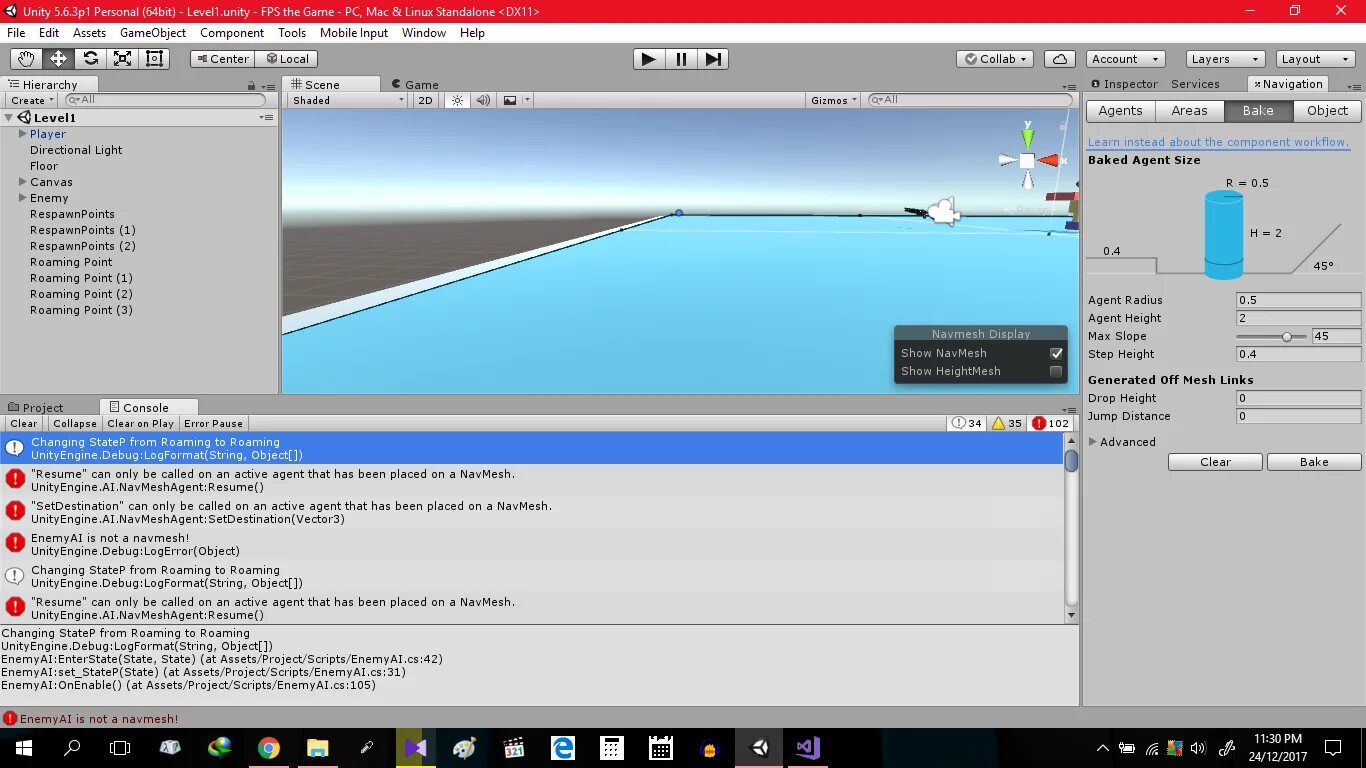Open the Layers dropdown
The image size is (1366, 768).
point(1224,59)
